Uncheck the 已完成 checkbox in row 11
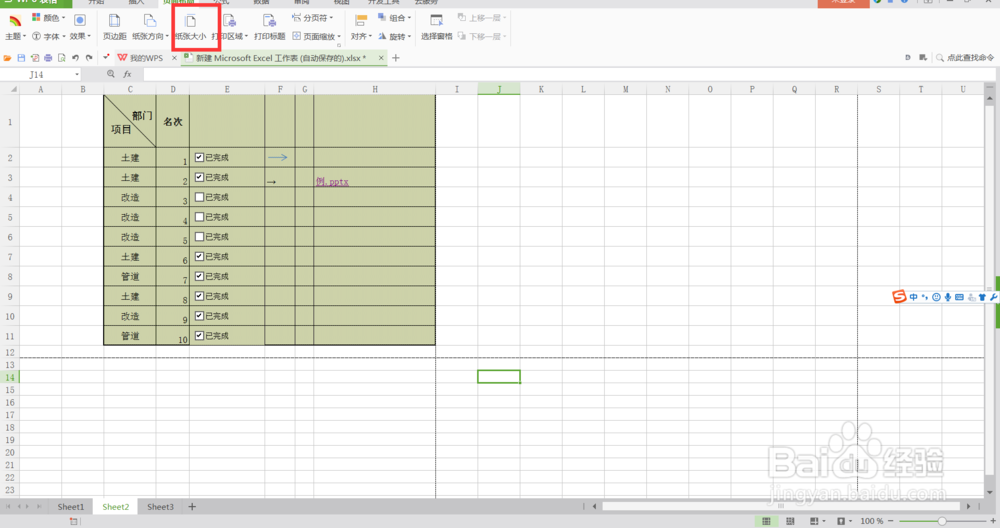This screenshot has height=528, width=1000. (199, 335)
